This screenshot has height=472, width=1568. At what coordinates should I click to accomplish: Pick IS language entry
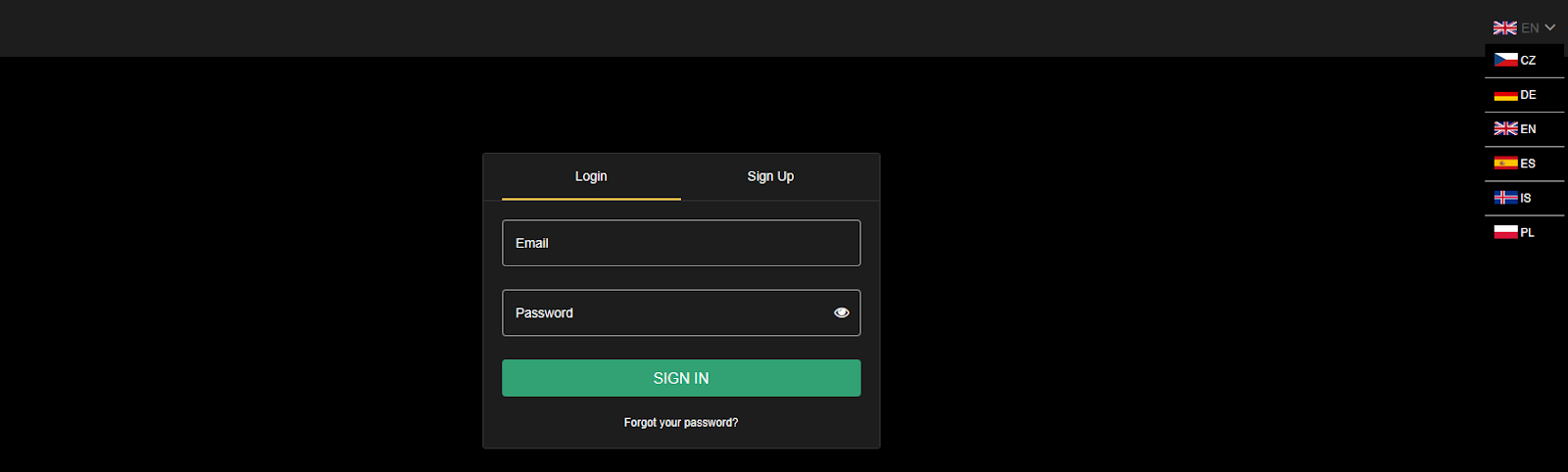point(1524,198)
